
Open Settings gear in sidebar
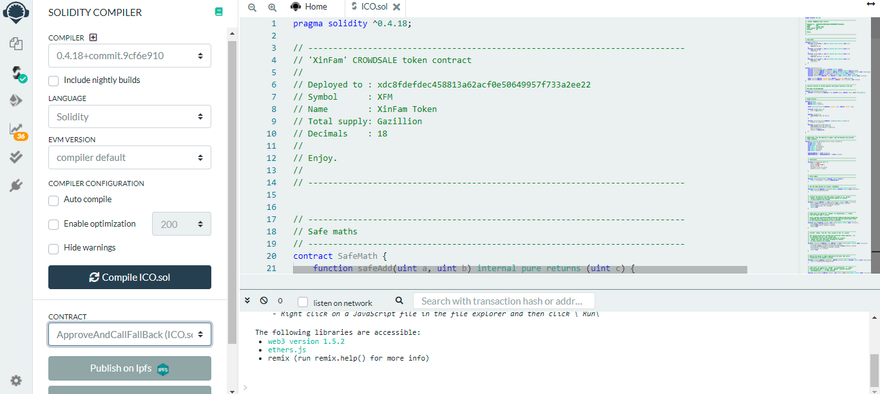point(16,381)
